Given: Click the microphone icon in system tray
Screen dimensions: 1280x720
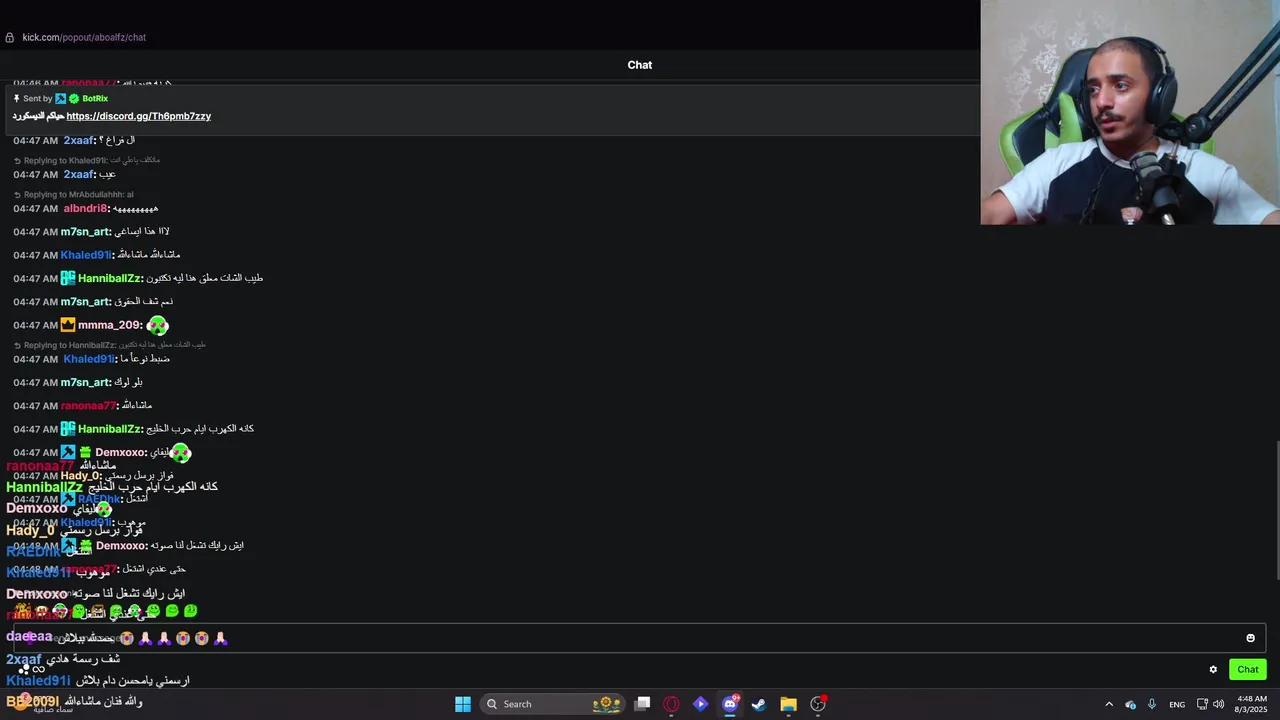Looking at the screenshot, I should tap(1152, 704).
